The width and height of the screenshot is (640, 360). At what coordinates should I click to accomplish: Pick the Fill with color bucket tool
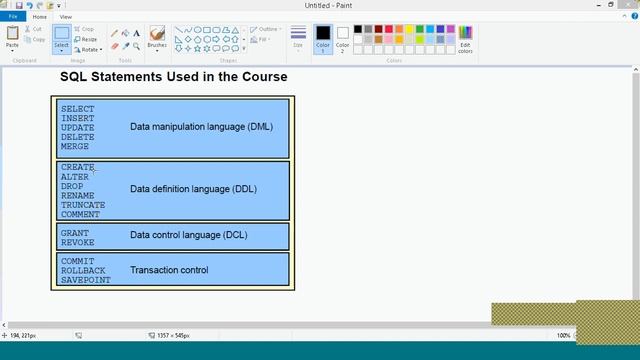pyautogui.click(x=126, y=33)
